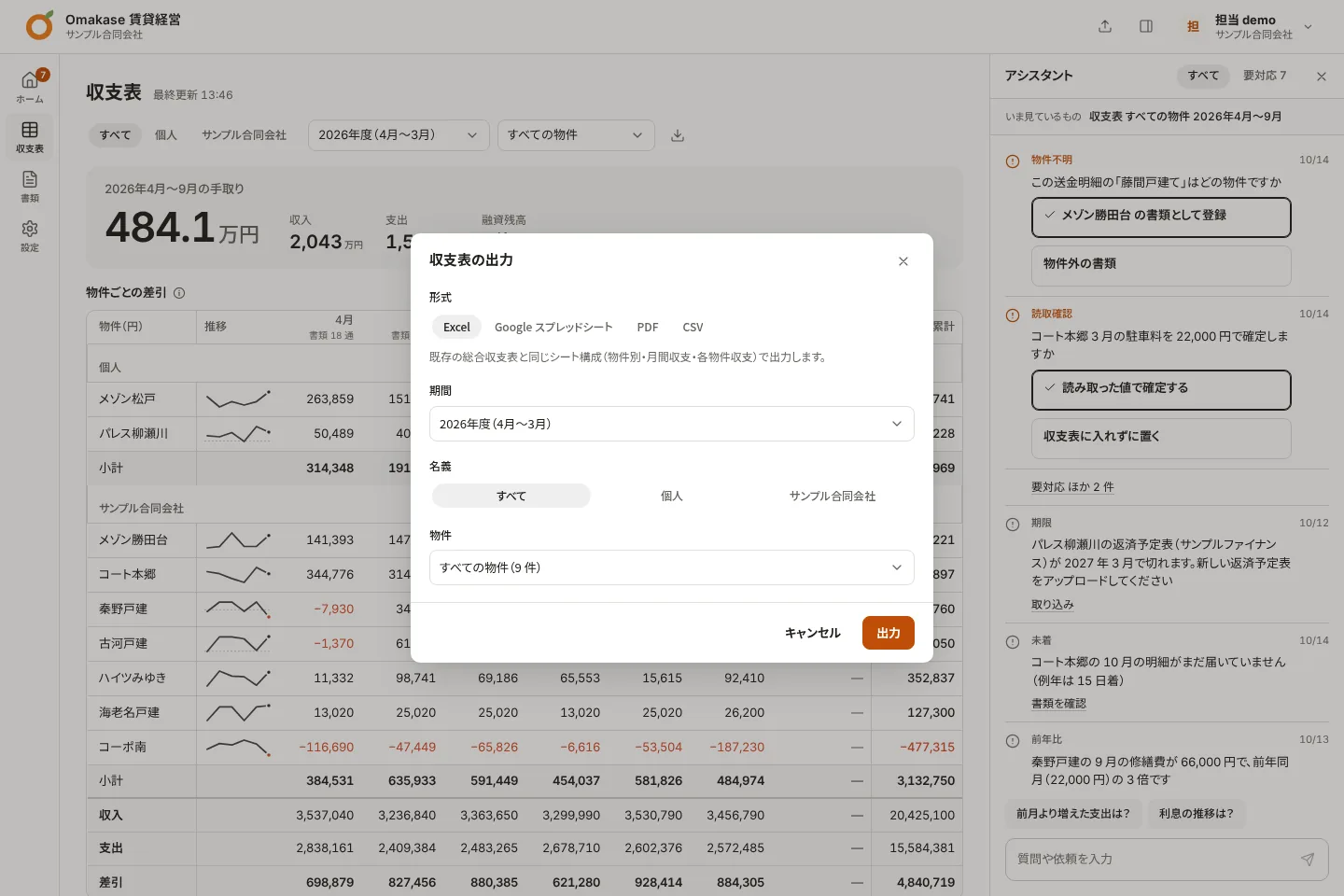Click the upload icon in top bar
This screenshot has height=896, width=1344.
point(1105,26)
